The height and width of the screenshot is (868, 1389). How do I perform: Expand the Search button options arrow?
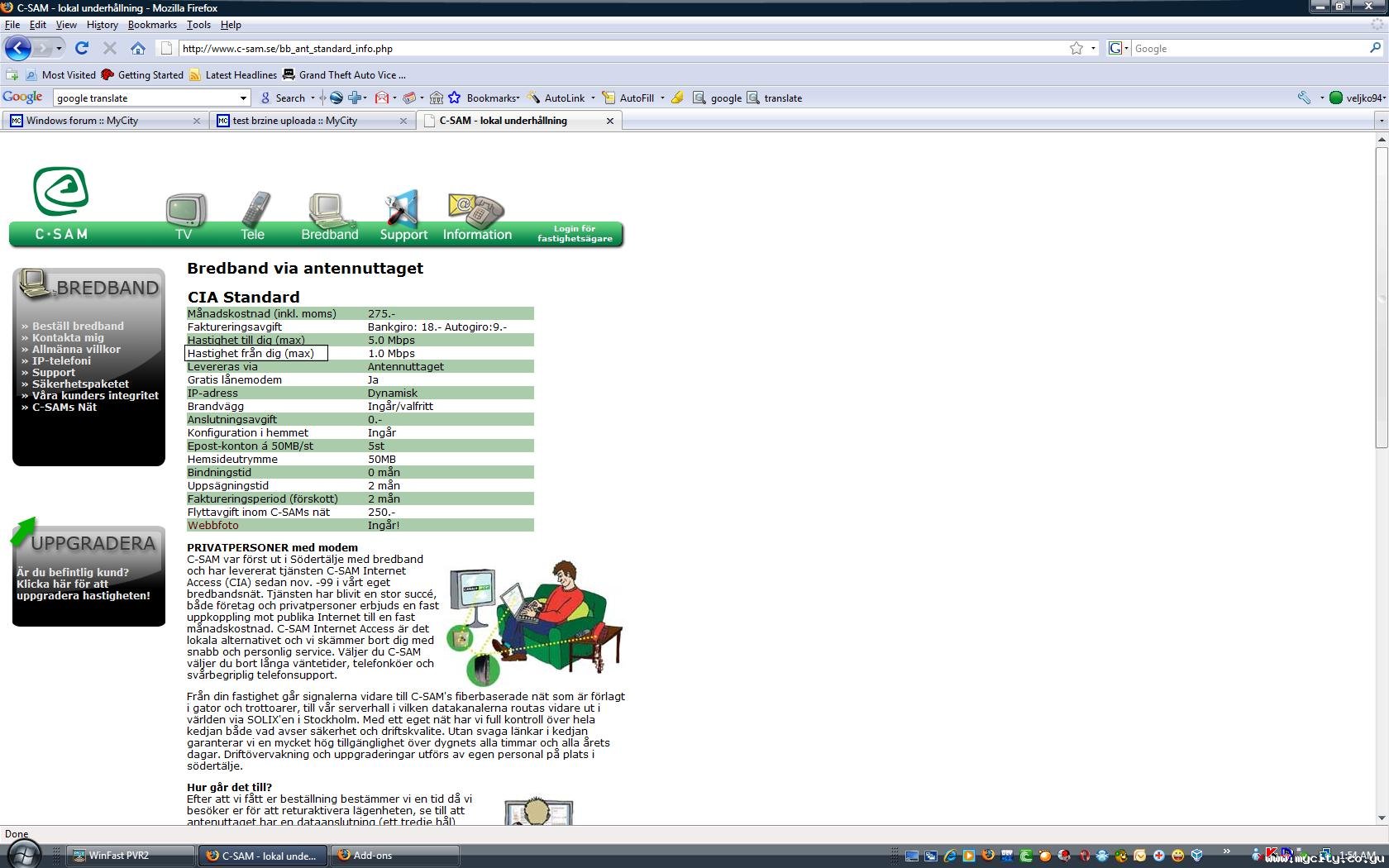(x=313, y=98)
